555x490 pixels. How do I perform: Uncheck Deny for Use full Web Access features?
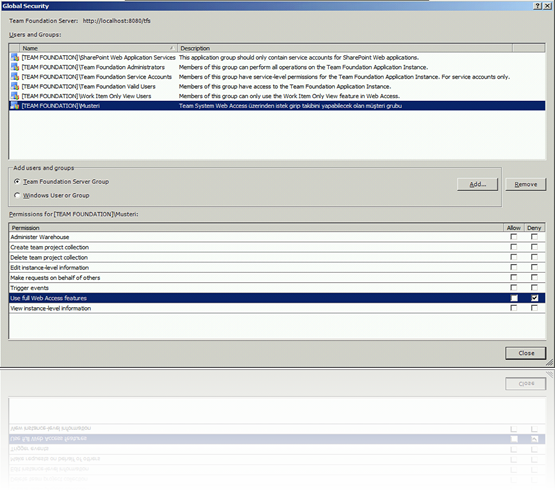tap(534, 298)
